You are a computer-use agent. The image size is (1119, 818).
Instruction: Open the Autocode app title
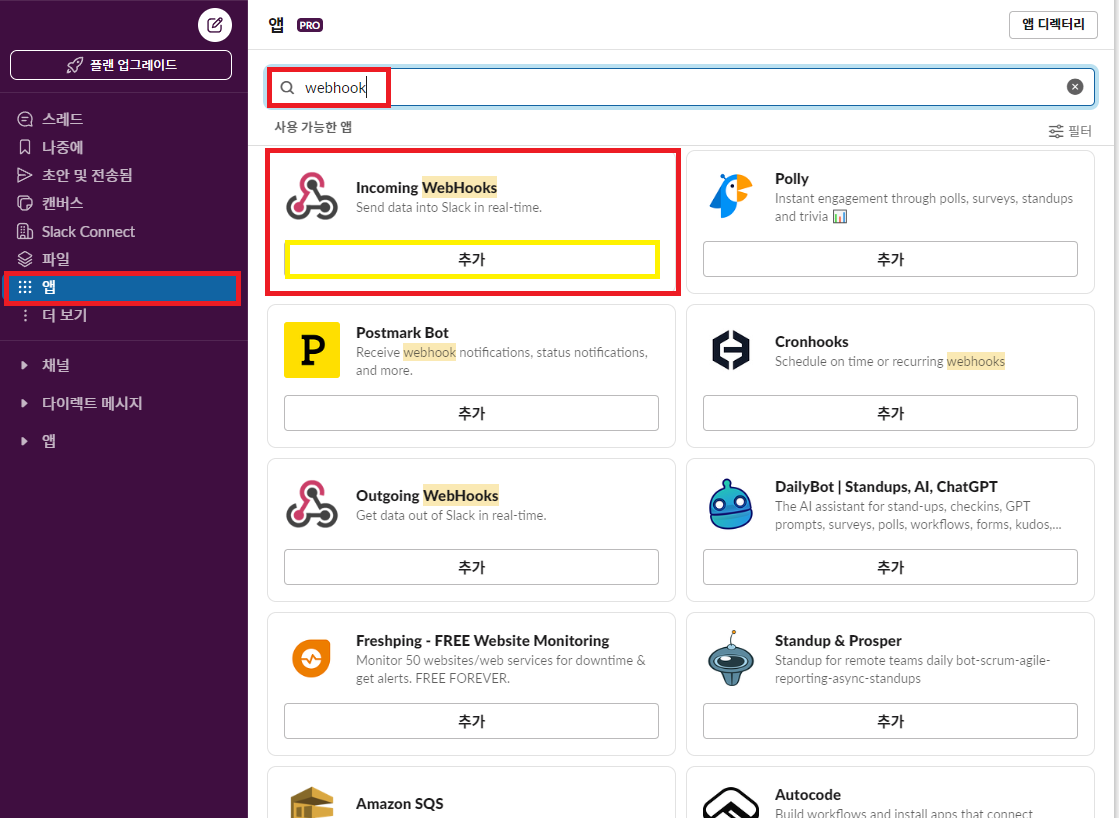808,794
